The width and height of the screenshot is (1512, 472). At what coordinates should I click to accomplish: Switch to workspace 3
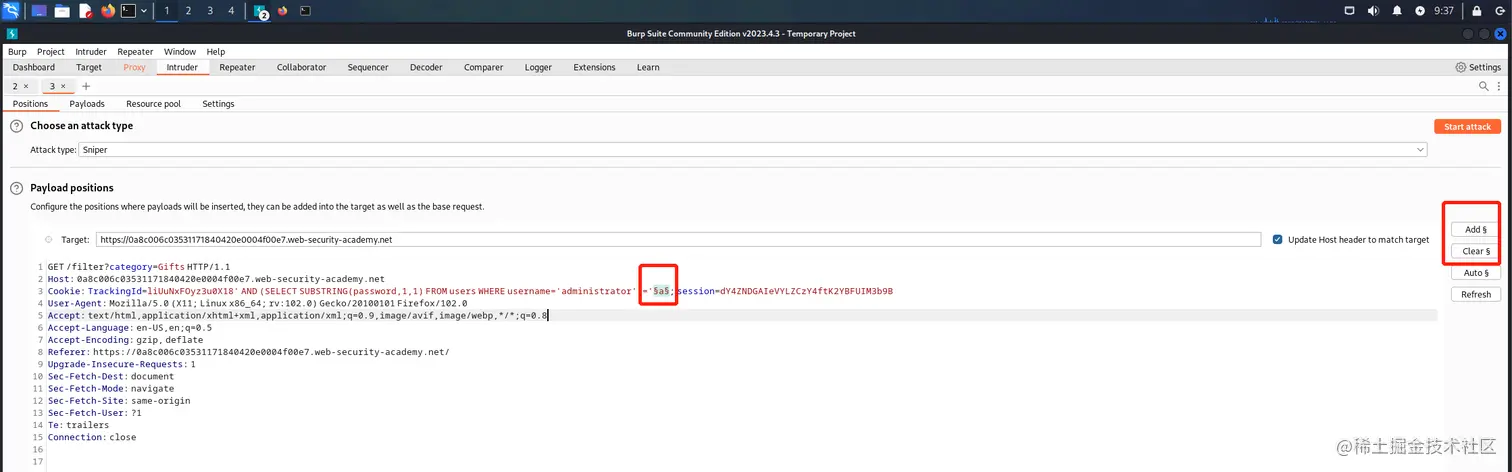(210, 11)
